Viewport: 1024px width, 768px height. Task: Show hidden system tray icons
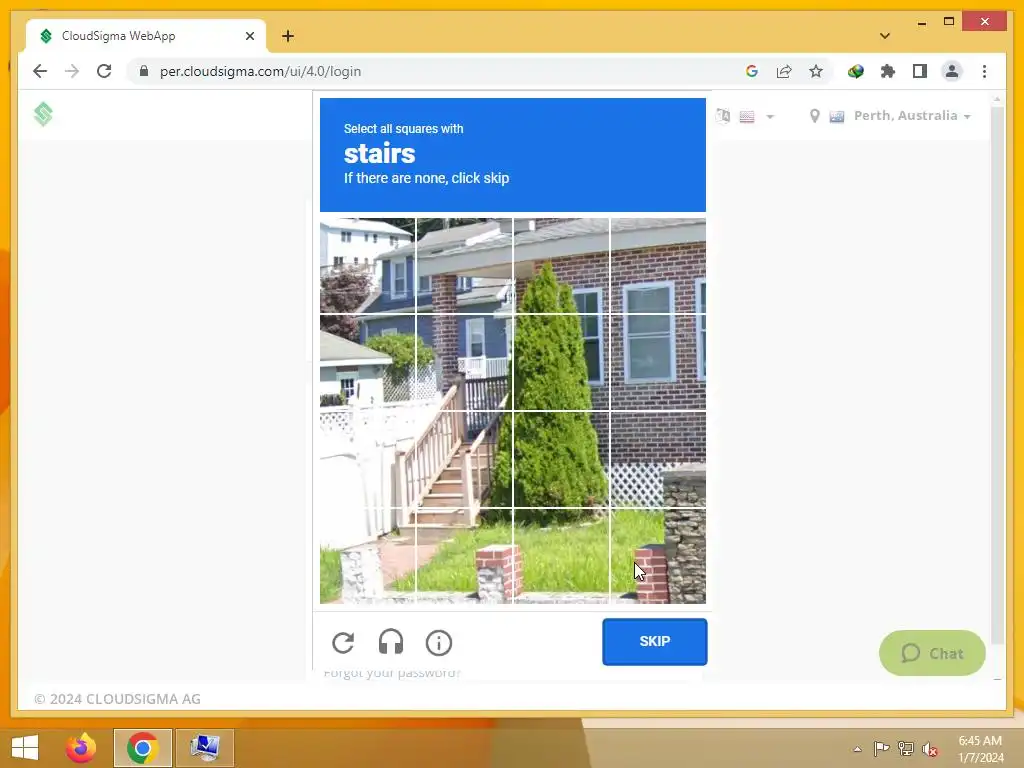[x=857, y=749]
